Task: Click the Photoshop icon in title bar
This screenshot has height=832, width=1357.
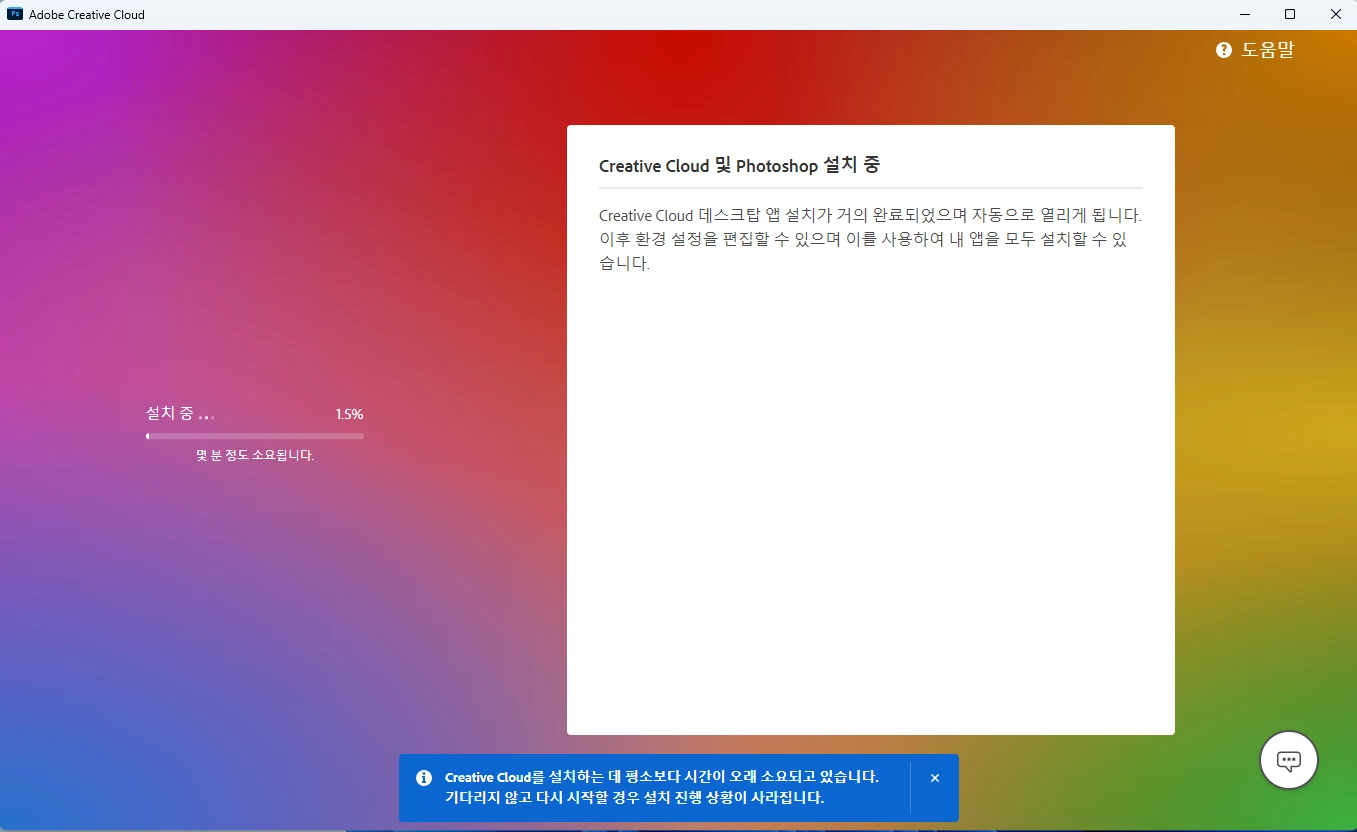Action: coord(15,14)
